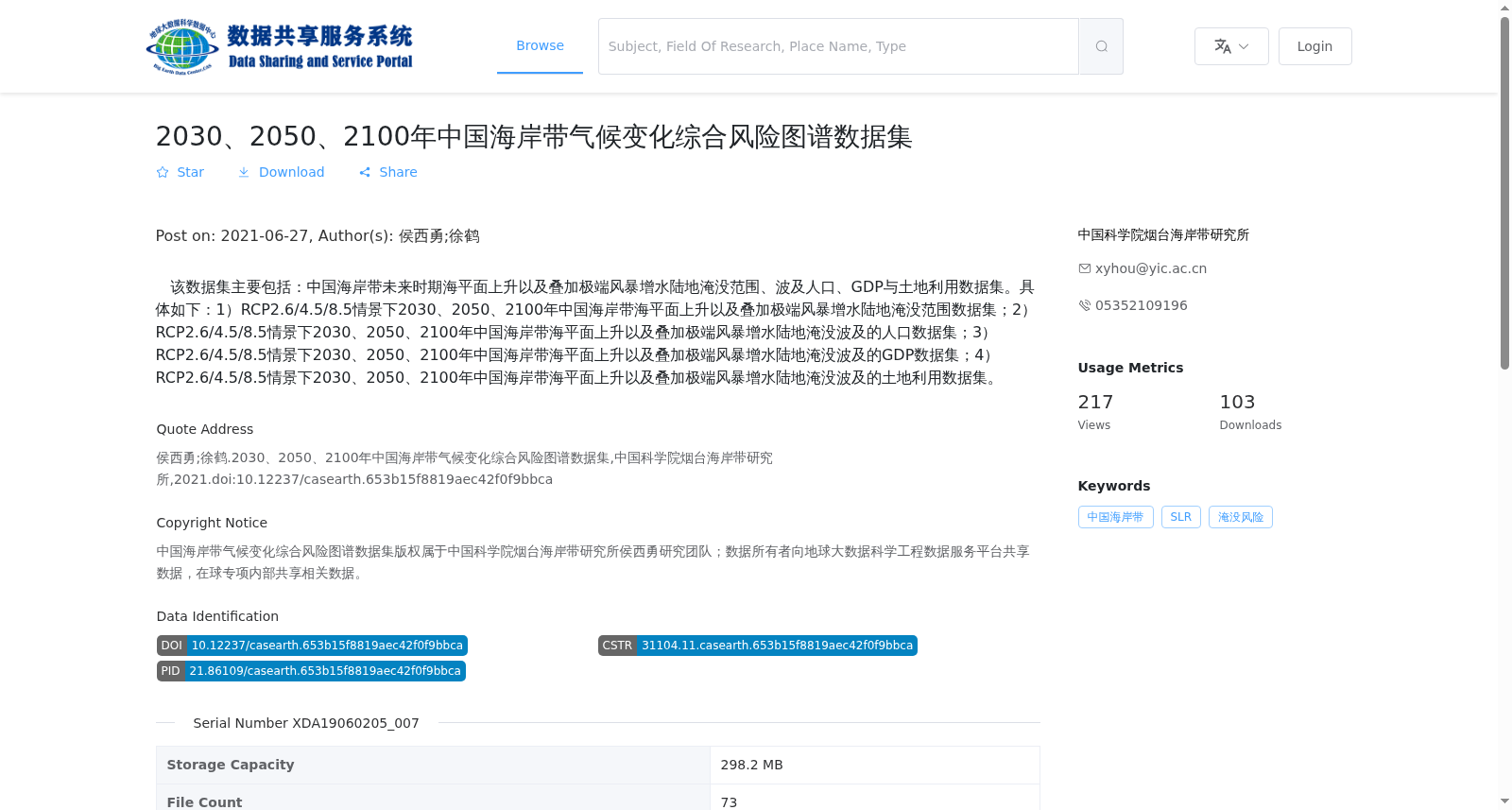Click the Data Sharing and Service Portal logo

280,46
